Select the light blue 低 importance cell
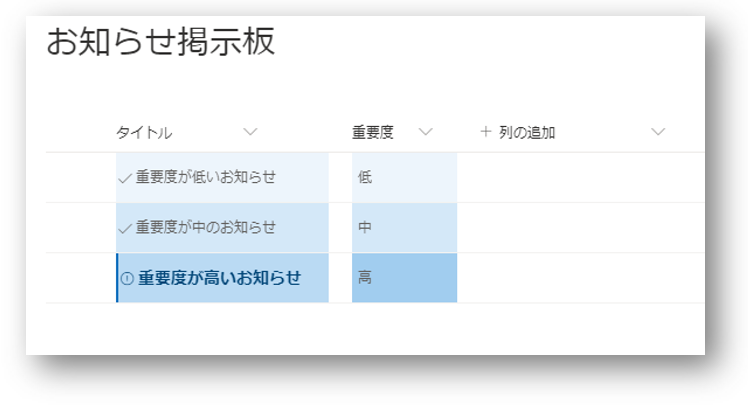The image size is (748, 407). (x=404, y=178)
